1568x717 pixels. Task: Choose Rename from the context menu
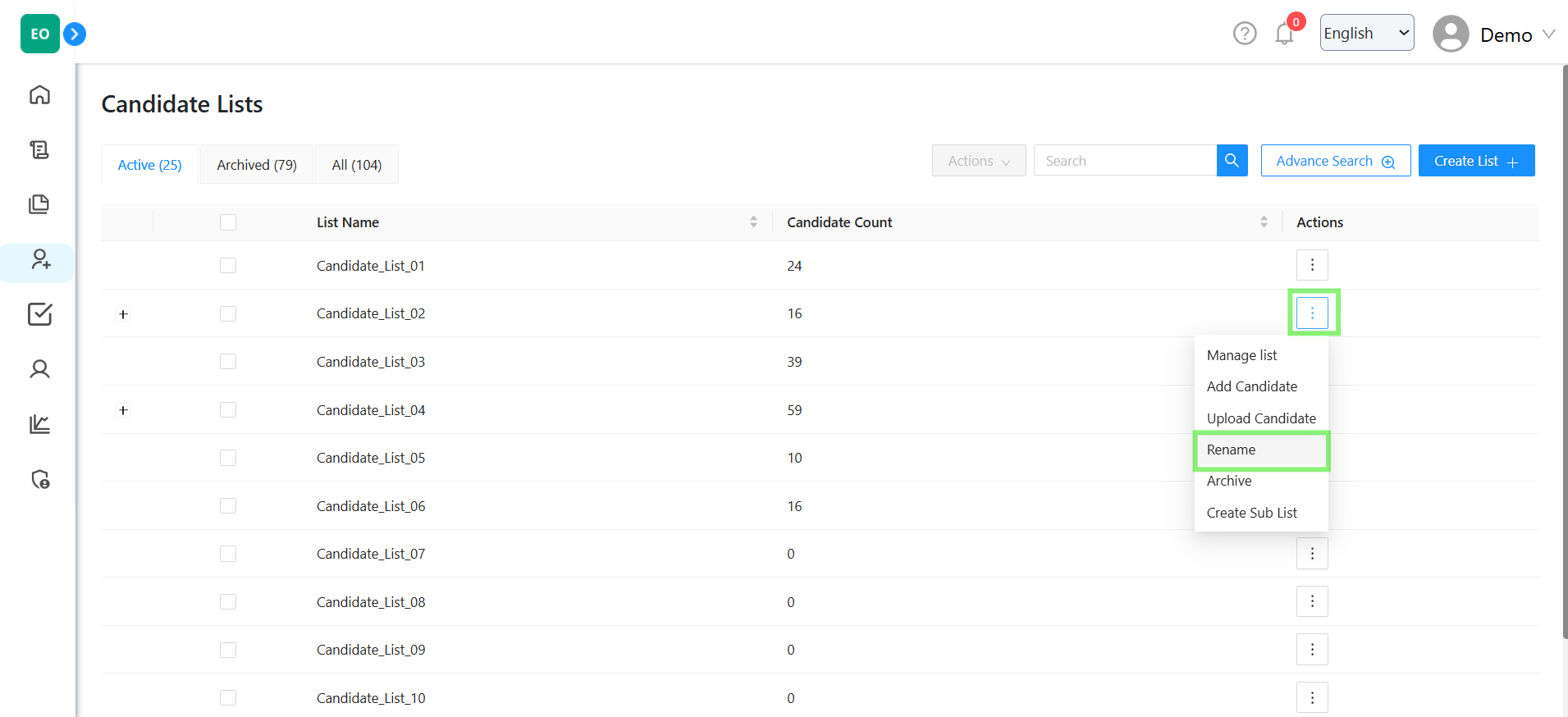tap(1231, 450)
